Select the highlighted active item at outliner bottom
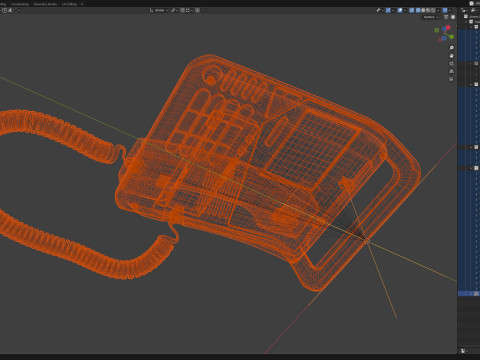 pyautogui.click(x=469, y=294)
